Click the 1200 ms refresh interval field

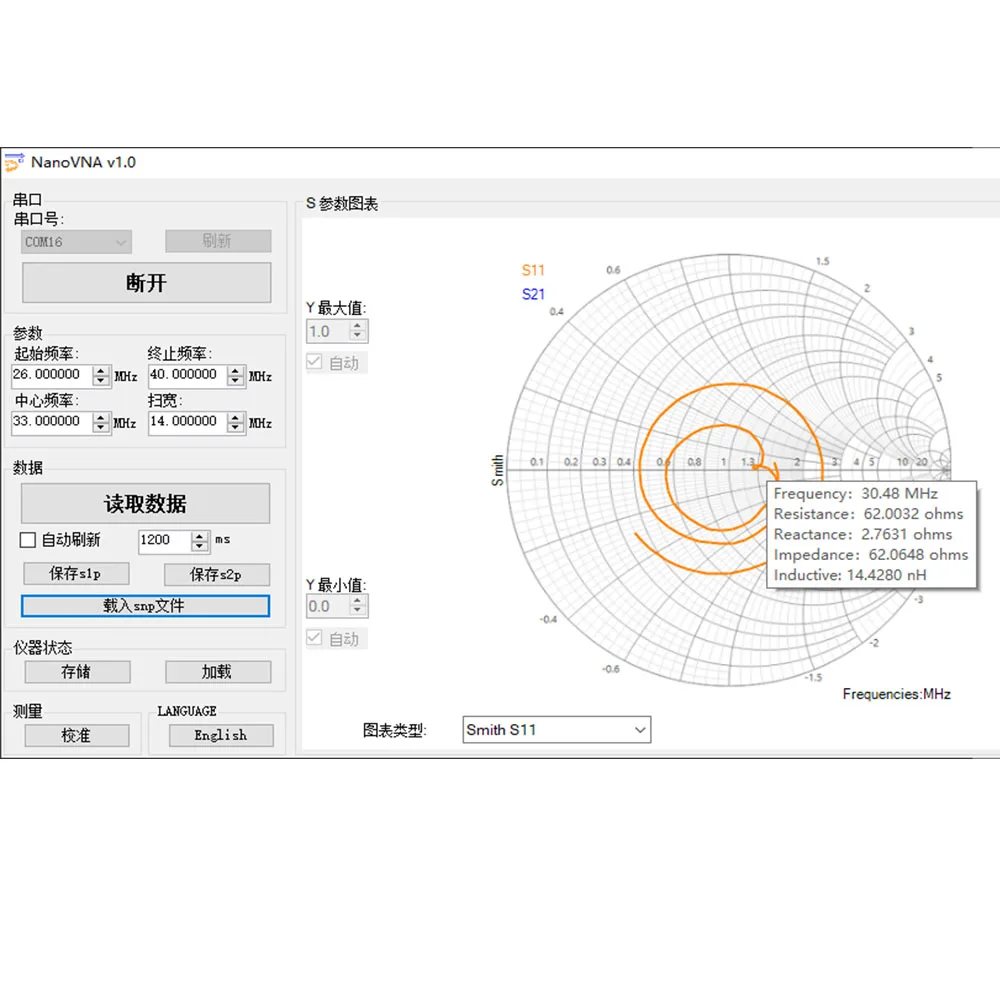pos(165,541)
